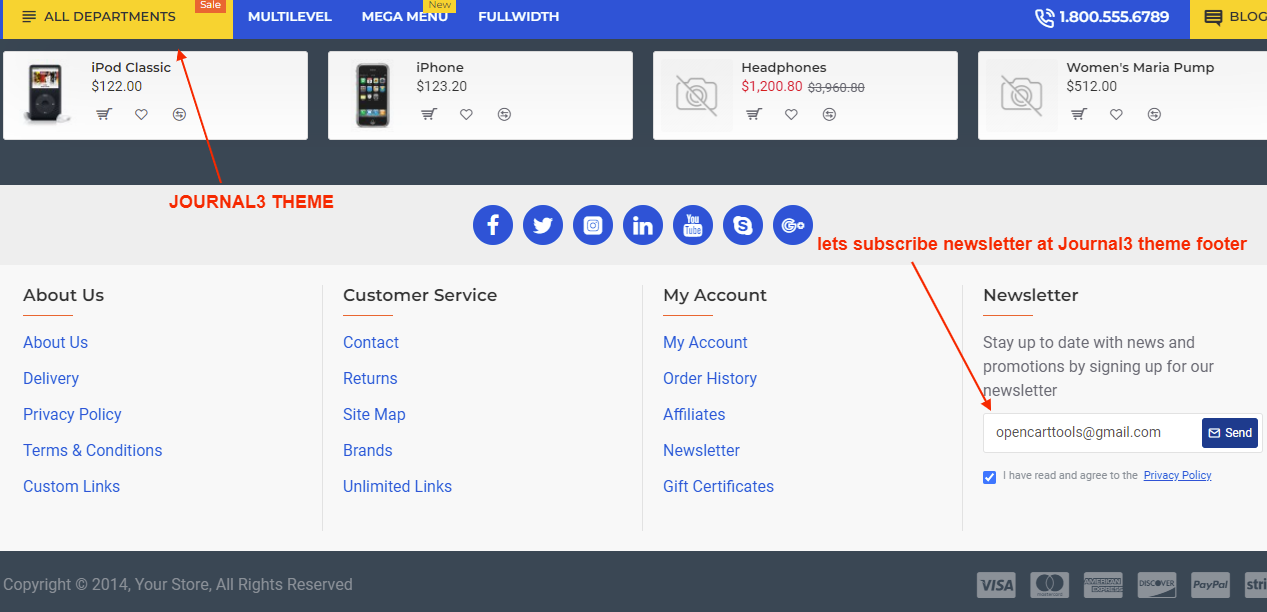Click the Google Plus social icon
This screenshot has height=612, width=1267.
[x=793, y=225]
